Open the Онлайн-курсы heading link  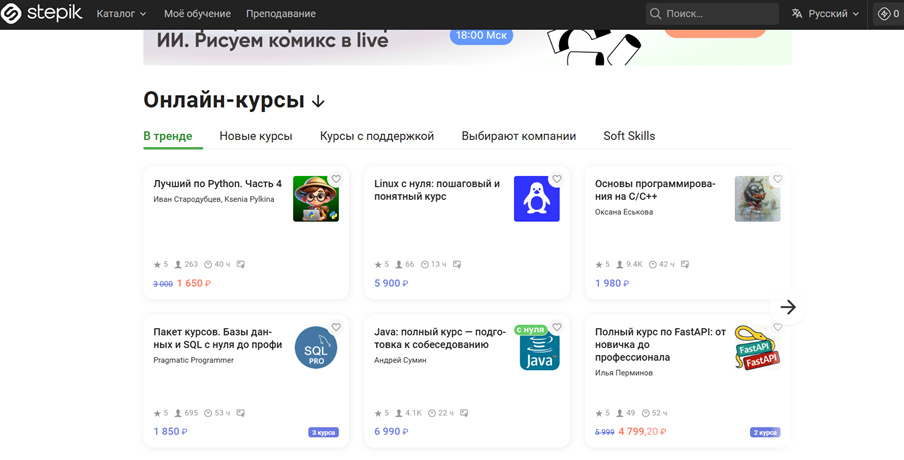click(x=224, y=100)
